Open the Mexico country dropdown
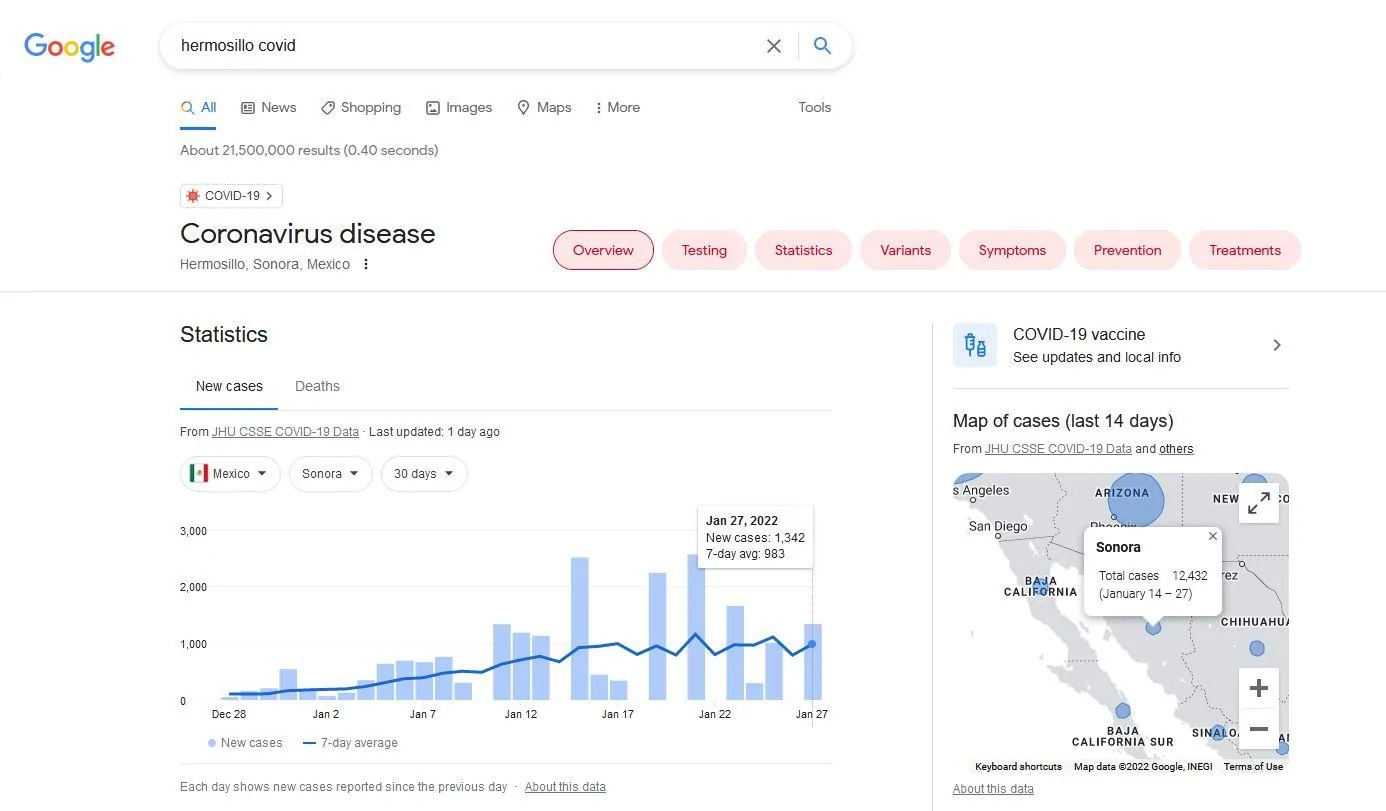 point(230,474)
